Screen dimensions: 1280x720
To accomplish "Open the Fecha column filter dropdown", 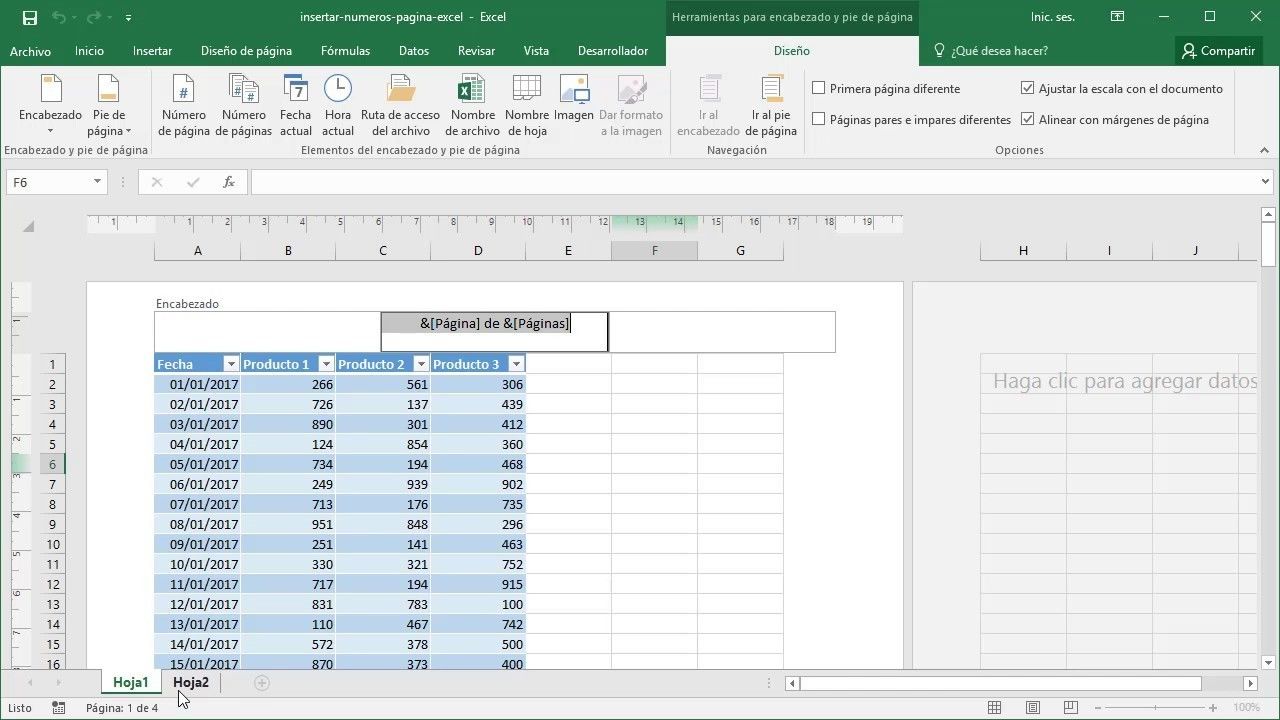I will point(230,364).
